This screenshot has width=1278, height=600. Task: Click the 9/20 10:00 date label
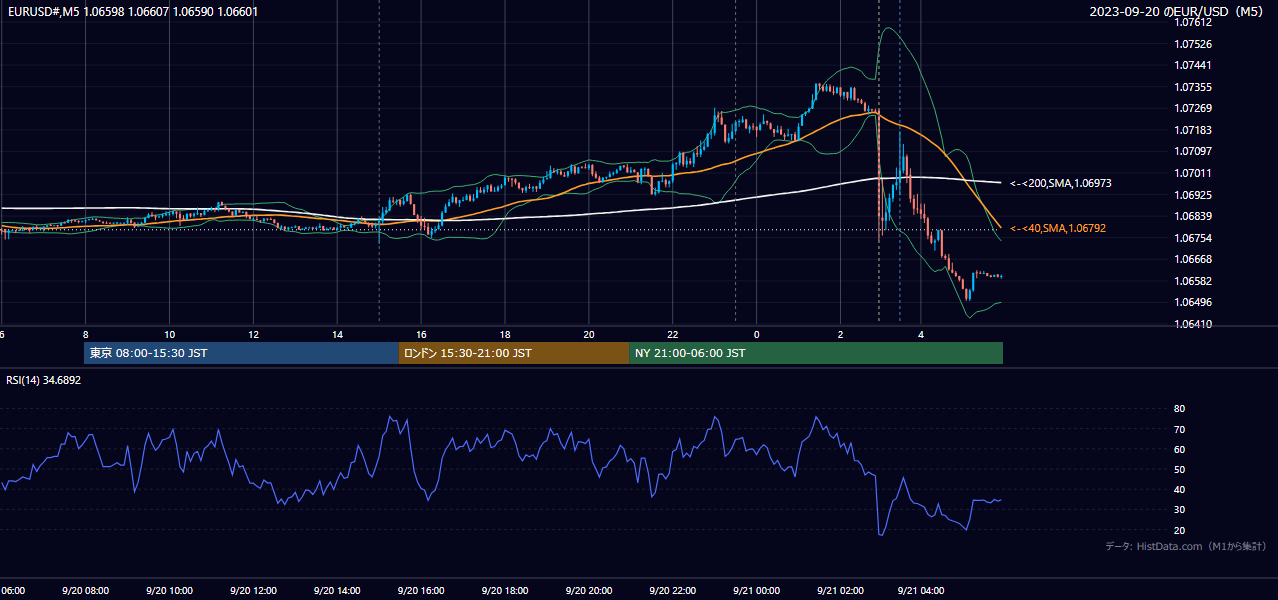pos(169,591)
